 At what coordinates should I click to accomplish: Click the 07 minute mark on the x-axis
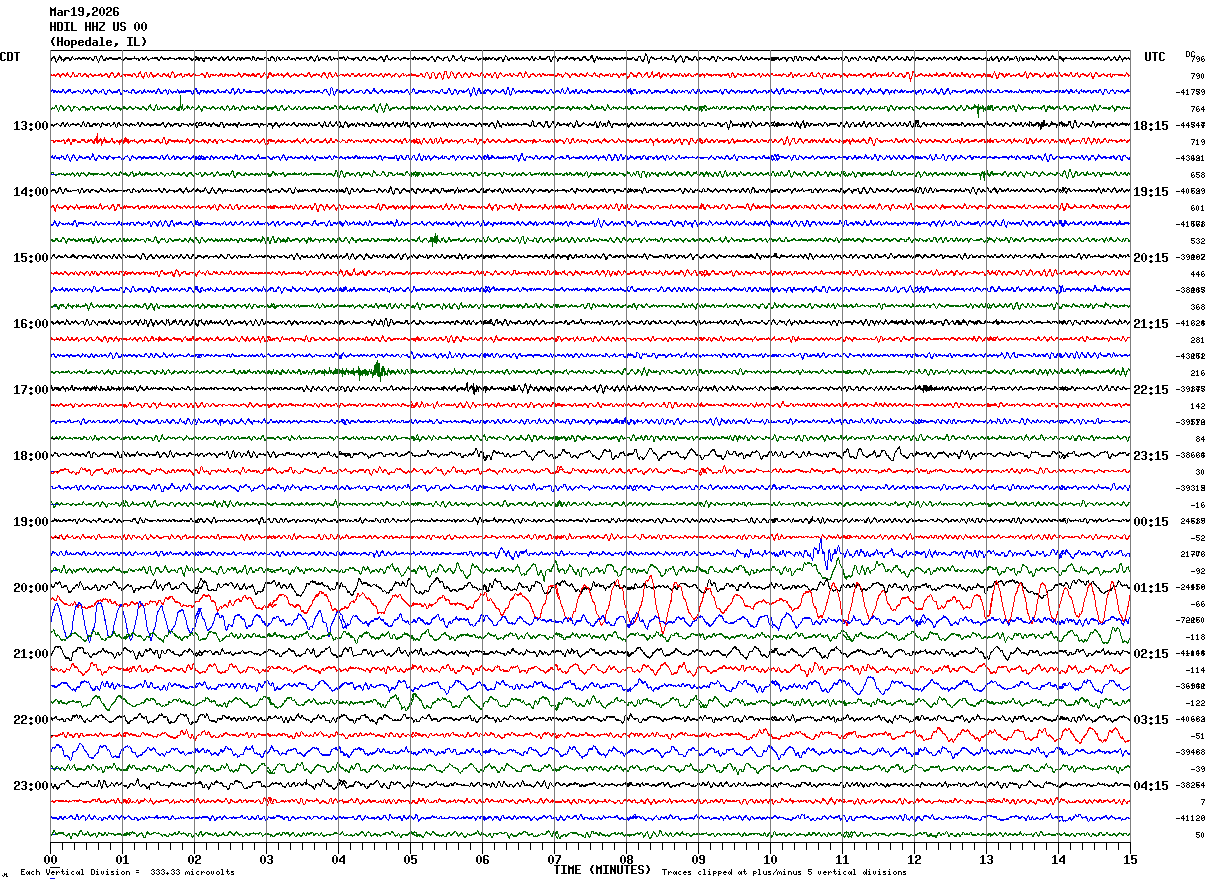point(554,859)
